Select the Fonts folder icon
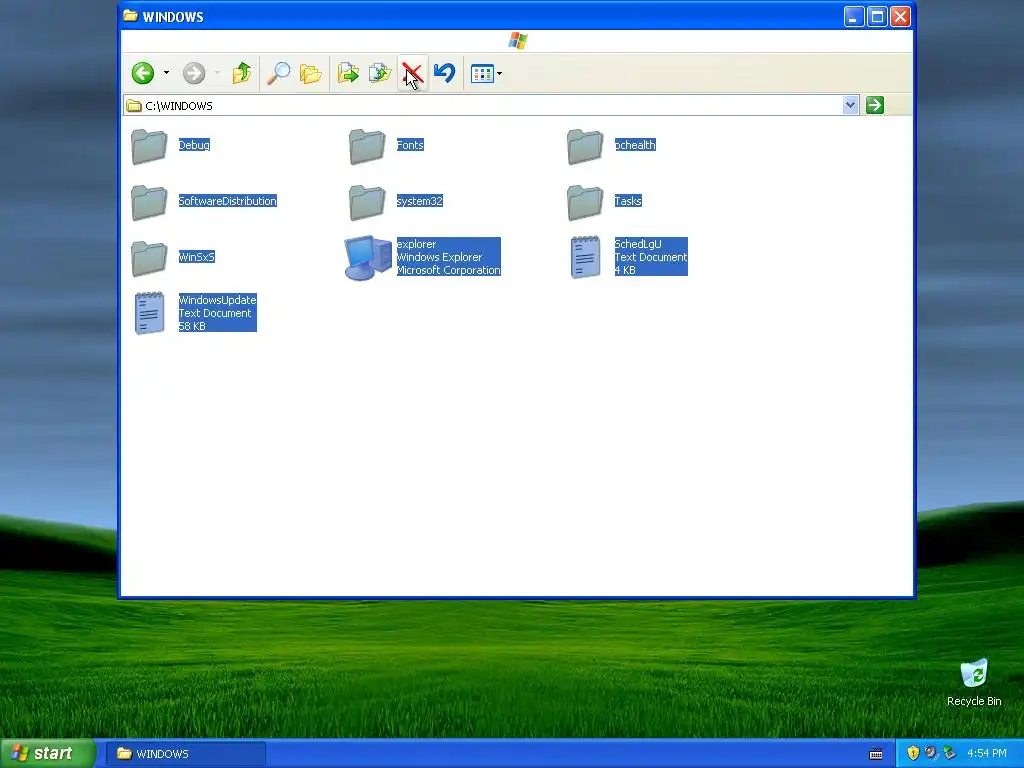The width and height of the screenshot is (1024, 768). 367,146
